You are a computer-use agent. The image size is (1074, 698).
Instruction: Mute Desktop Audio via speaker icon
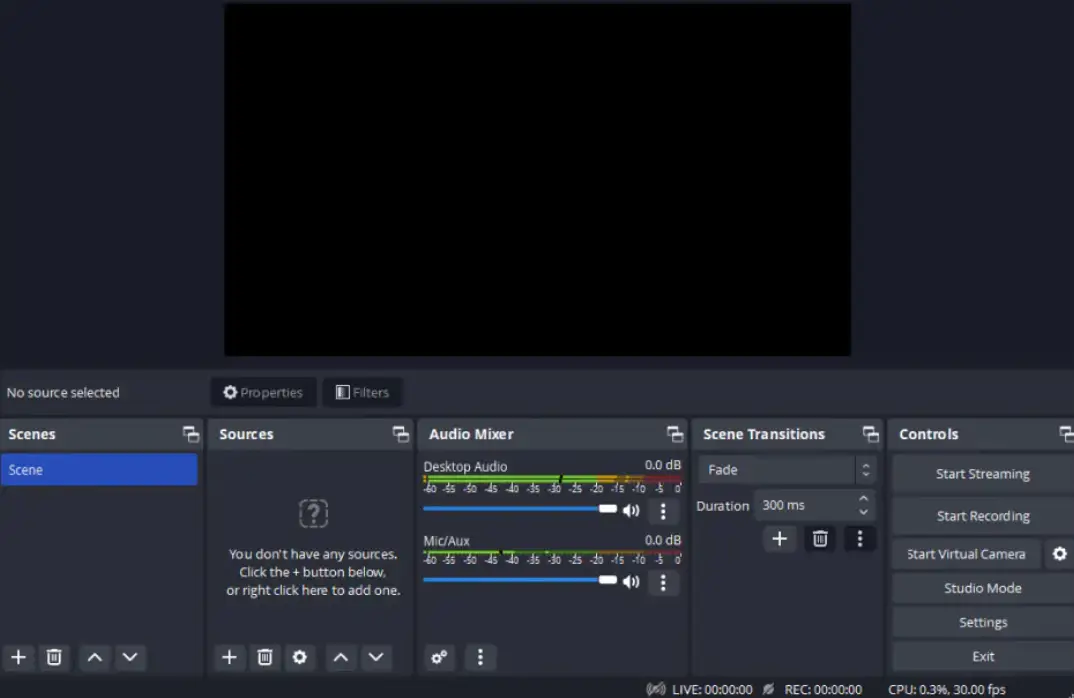pos(631,510)
